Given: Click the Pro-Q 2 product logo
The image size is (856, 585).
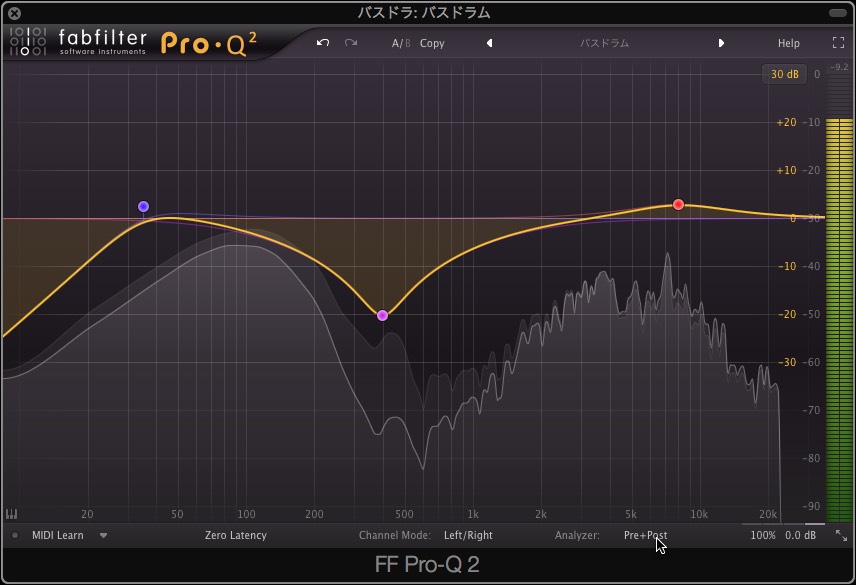Looking at the screenshot, I should click(x=209, y=44).
